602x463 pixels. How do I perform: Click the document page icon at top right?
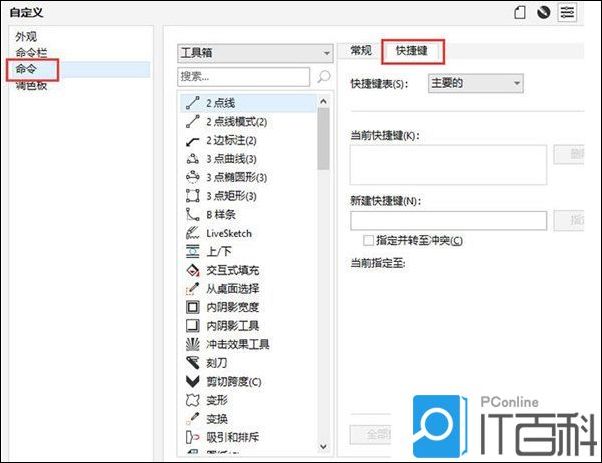(x=520, y=12)
